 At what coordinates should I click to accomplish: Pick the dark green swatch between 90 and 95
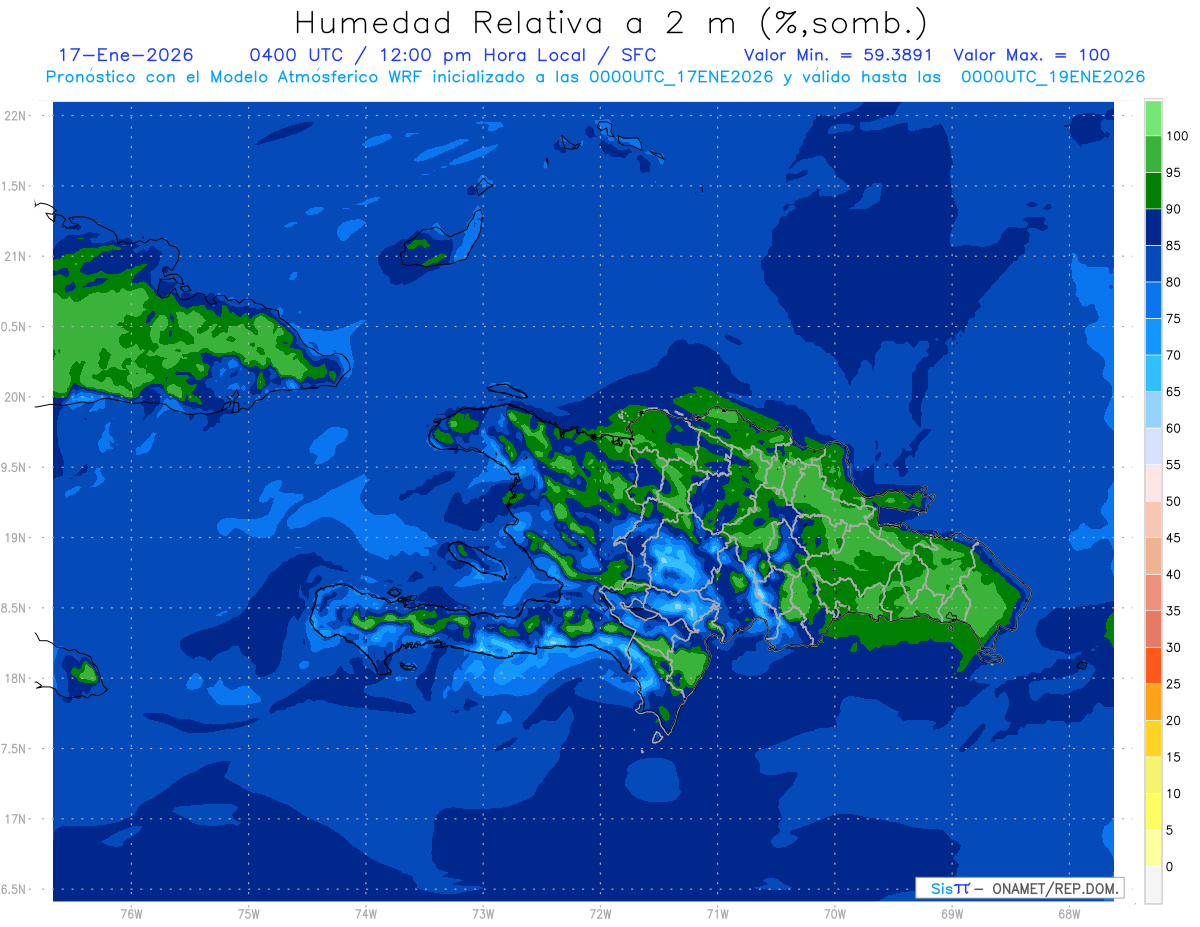click(x=1152, y=191)
